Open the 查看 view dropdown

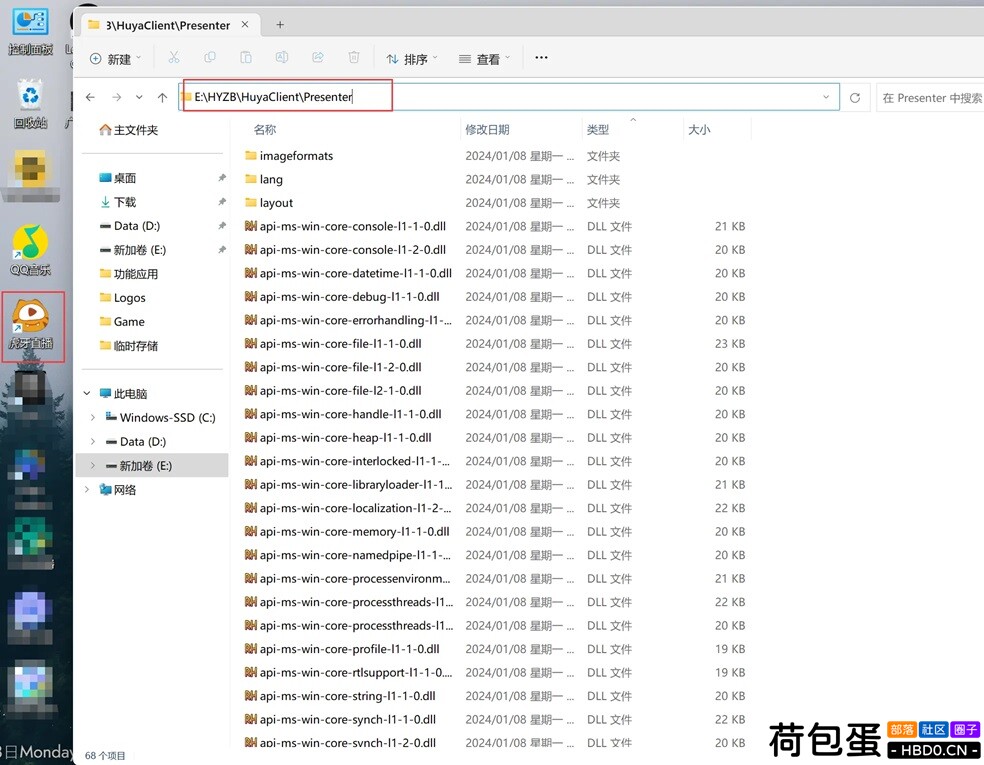pos(484,59)
